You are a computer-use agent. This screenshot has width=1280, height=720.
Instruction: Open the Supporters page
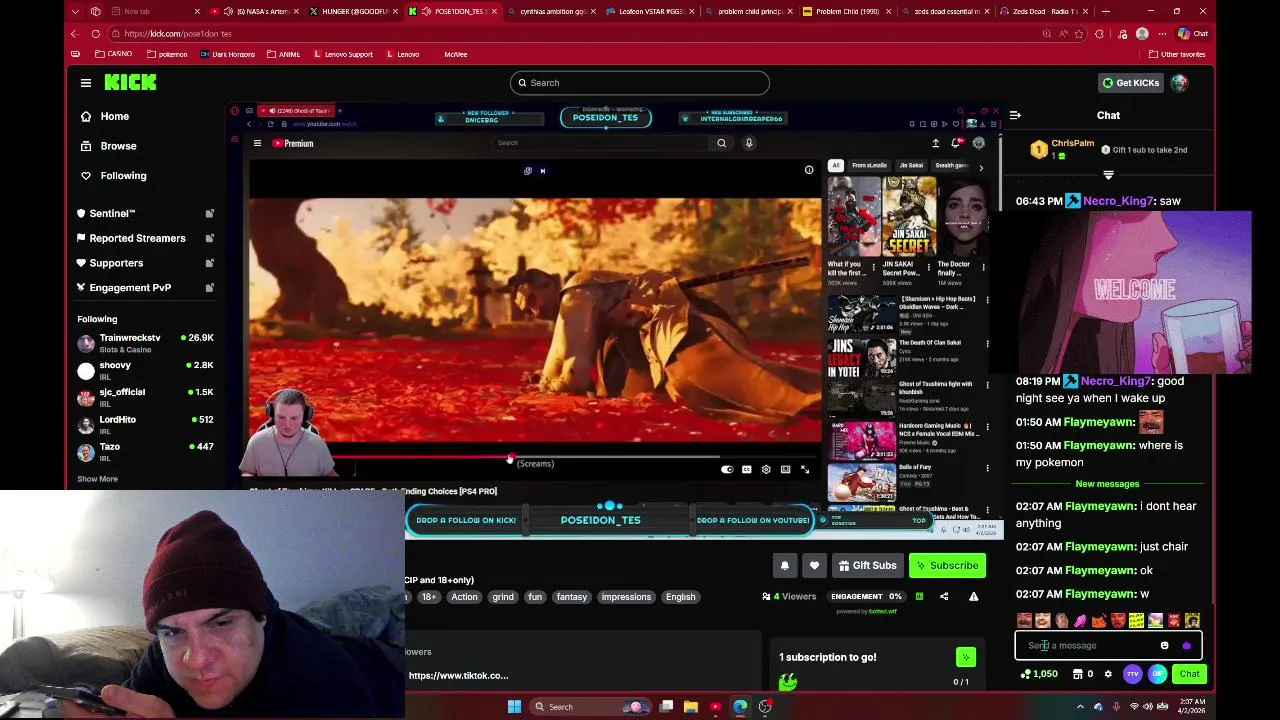(116, 263)
